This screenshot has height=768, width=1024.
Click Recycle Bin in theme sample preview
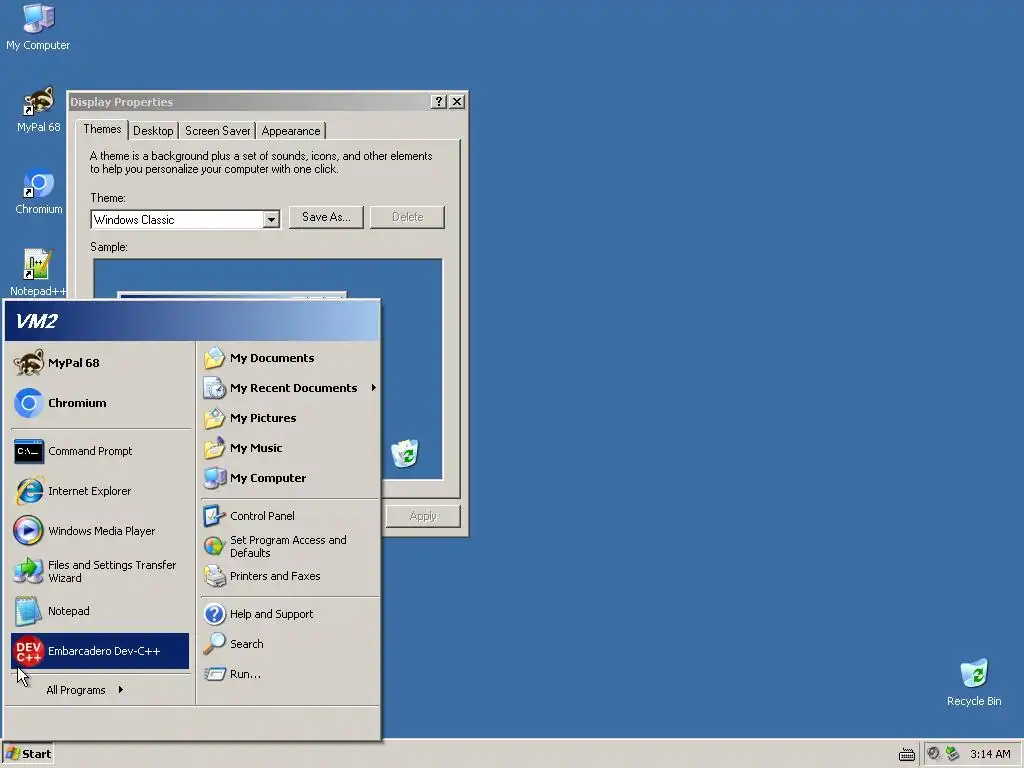click(x=405, y=453)
